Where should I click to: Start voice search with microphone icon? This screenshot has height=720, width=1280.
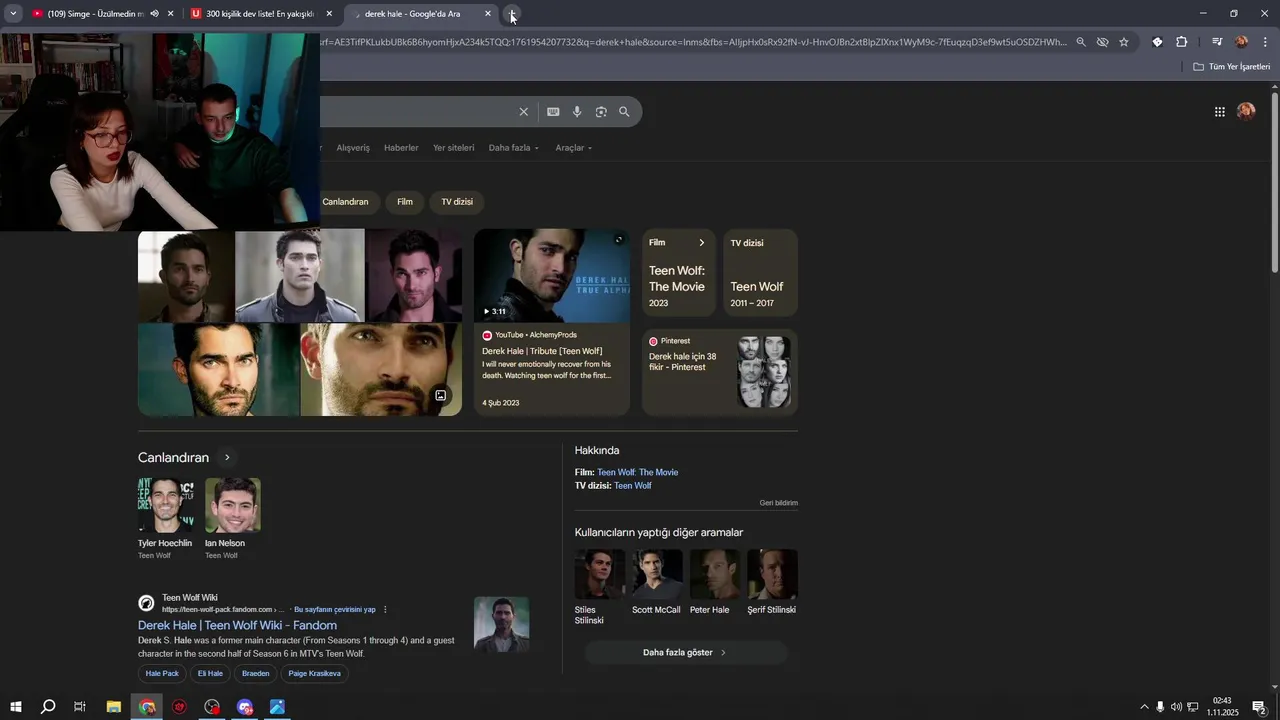[x=577, y=112]
